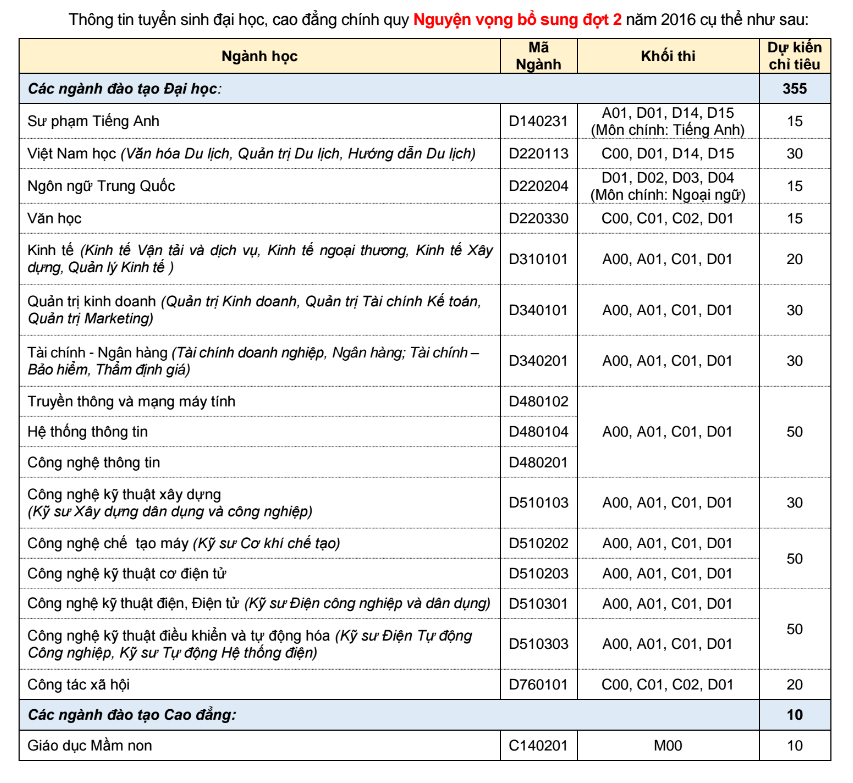The height and width of the screenshot is (783, 853).
Task: Select 'Truyền thông và mạng máy tính' row
Action: 298,402
